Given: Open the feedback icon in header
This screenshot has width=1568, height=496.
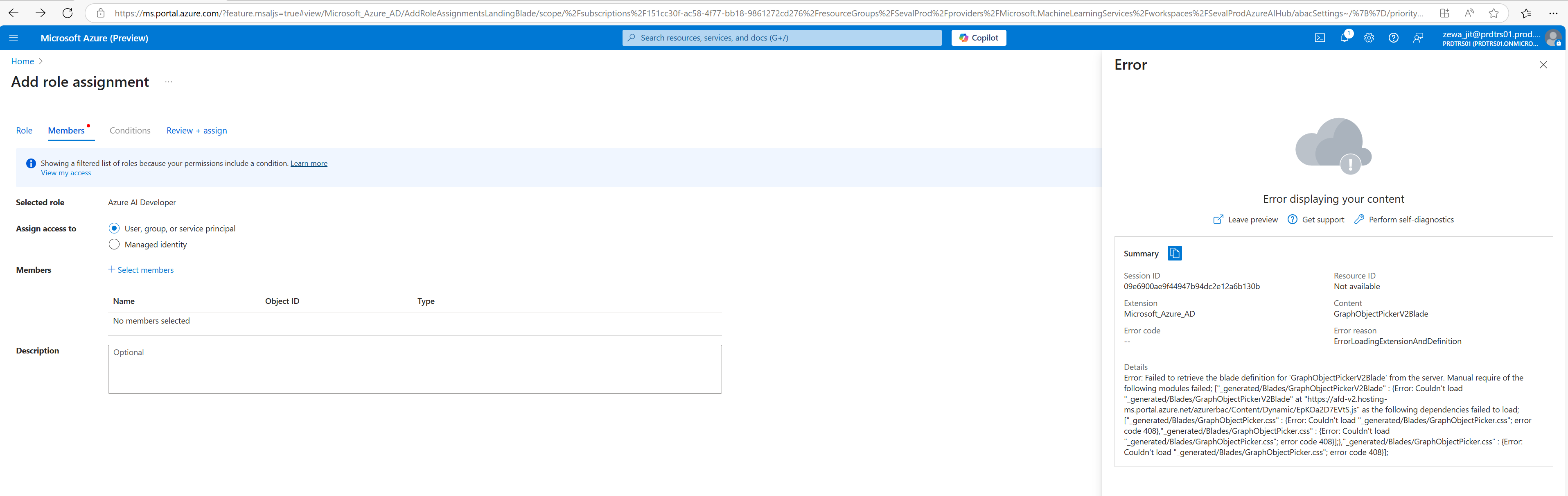Looking at the screenshot, I should [x=1418, y=38].
